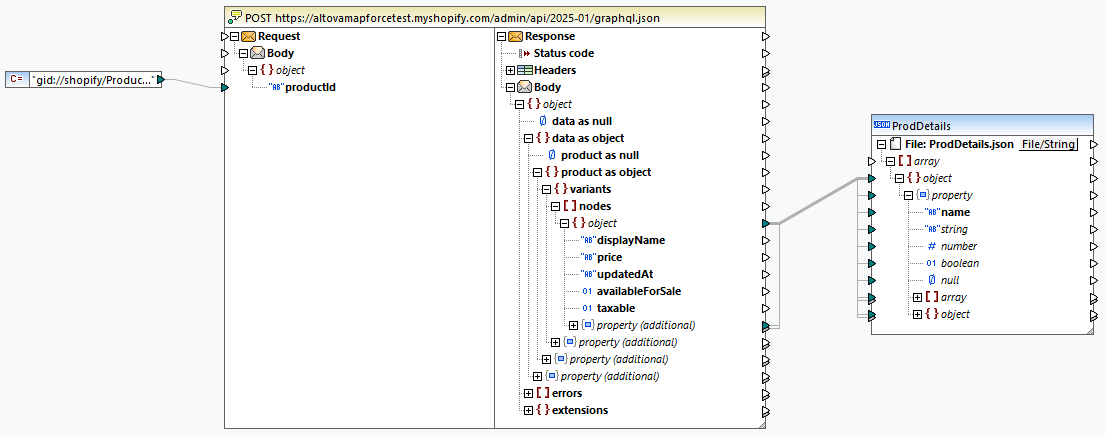
Task: Expand the errors node
Action: click(x=528, y=393)
